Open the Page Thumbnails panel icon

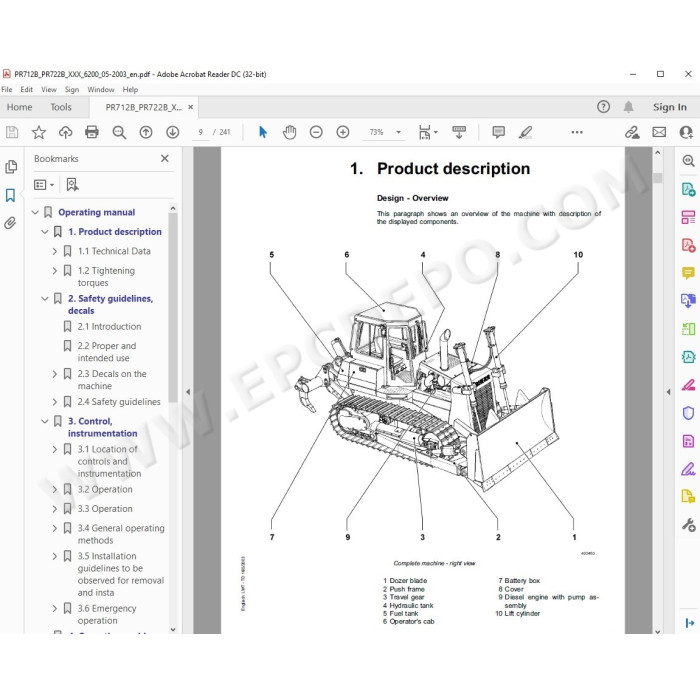tap(11, 167)
